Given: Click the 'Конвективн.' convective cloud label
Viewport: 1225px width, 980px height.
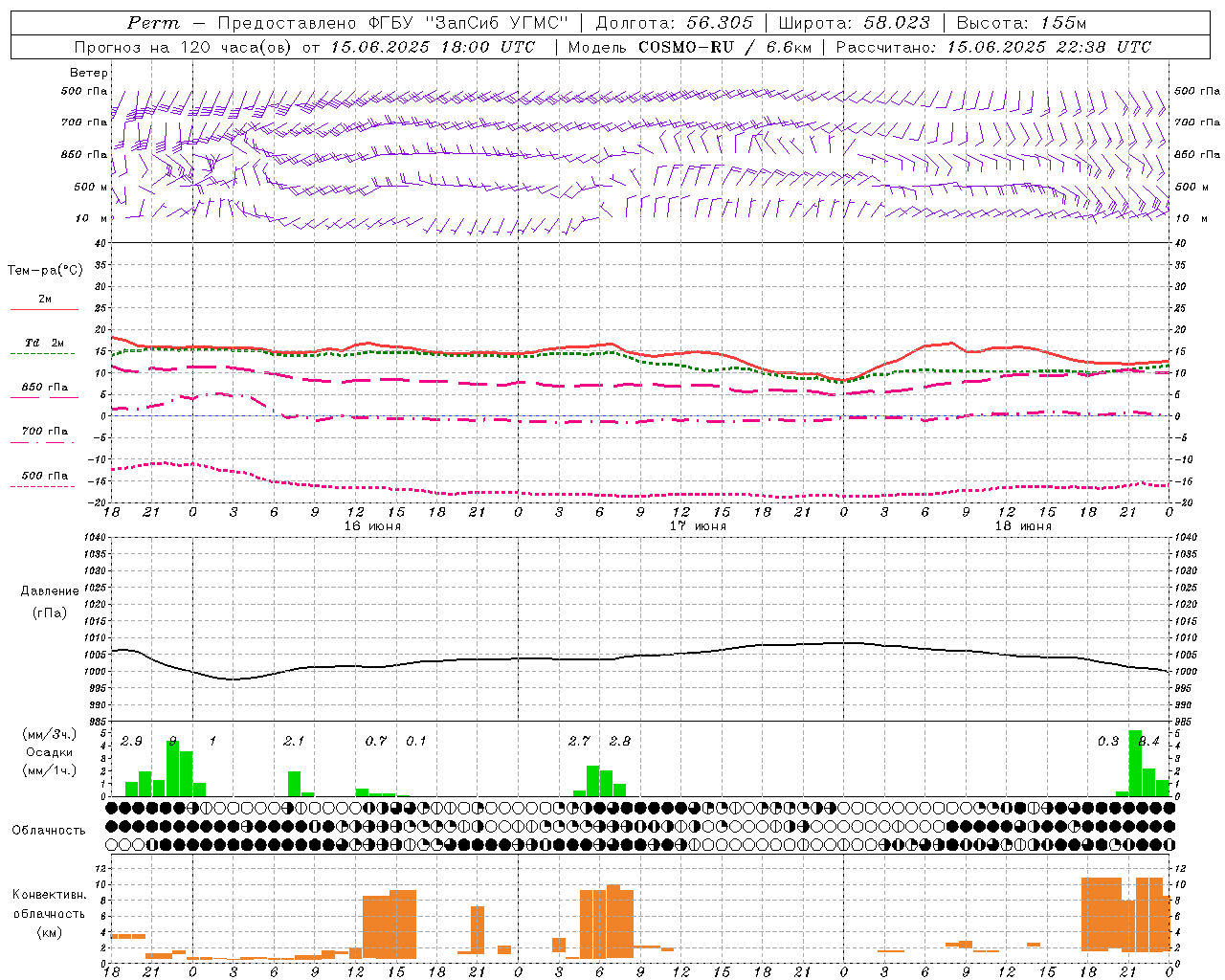Looking at the screenshot, I should pyautogui.click(x=50, y=895).
